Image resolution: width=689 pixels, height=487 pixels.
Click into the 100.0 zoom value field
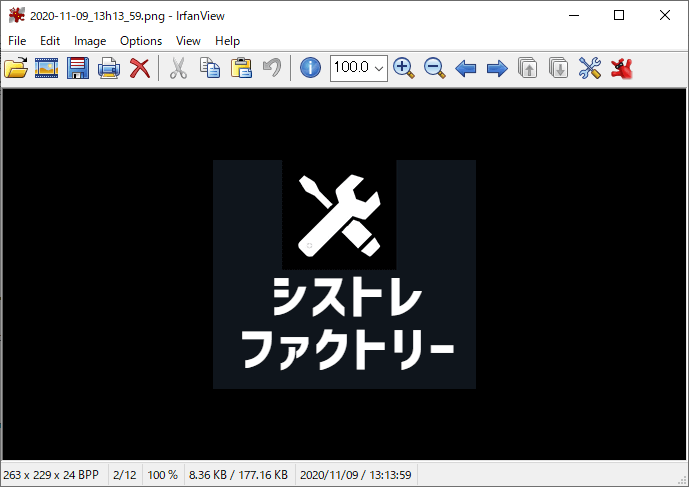pos(352,68)
